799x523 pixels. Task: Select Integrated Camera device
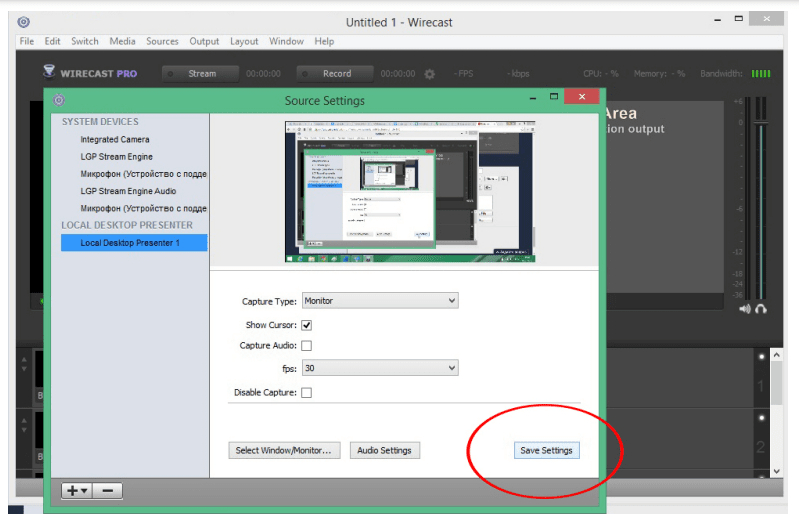[x=115, y=140]
